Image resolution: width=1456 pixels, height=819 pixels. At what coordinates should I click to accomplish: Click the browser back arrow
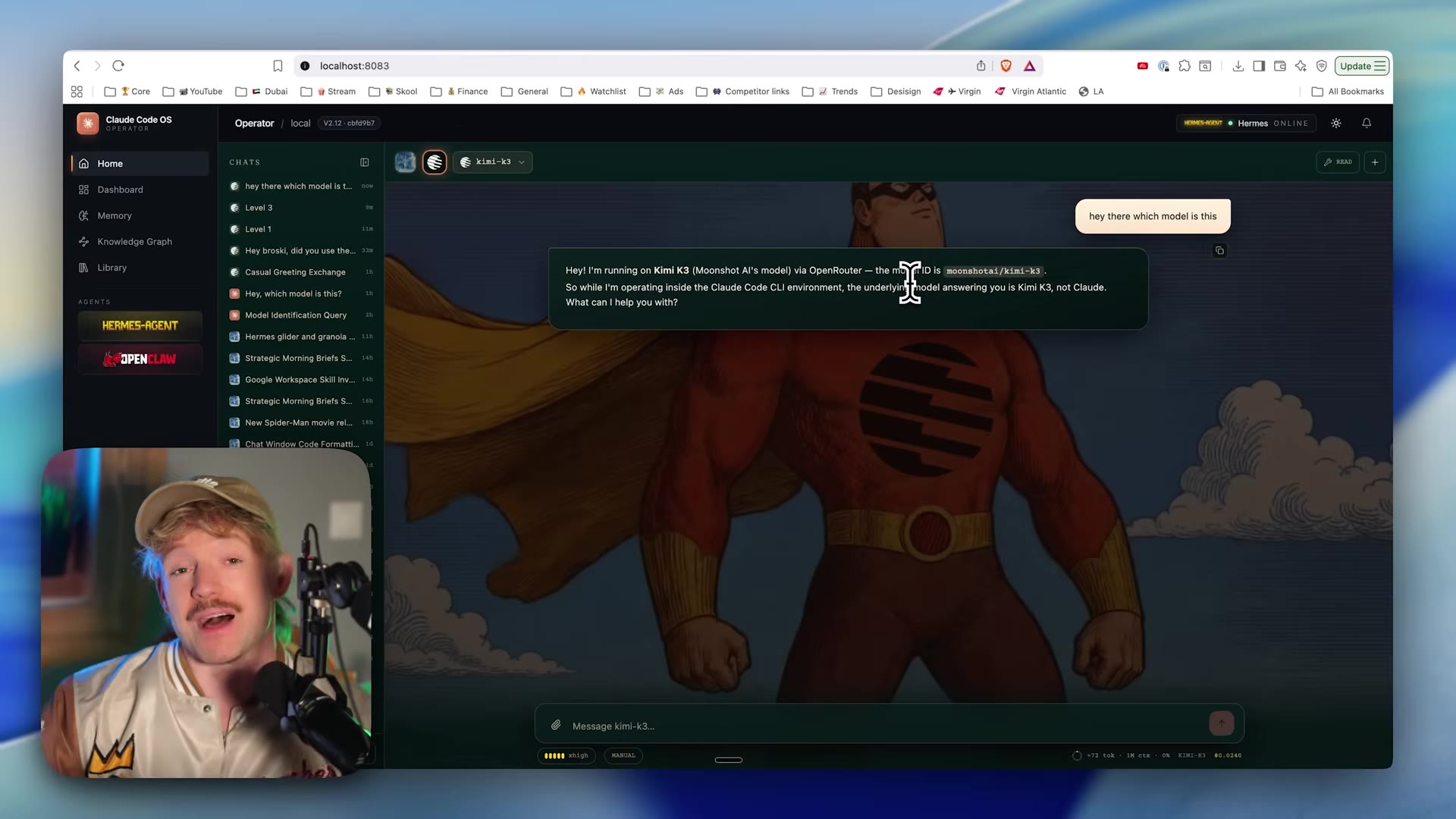[x=77, y=66]
